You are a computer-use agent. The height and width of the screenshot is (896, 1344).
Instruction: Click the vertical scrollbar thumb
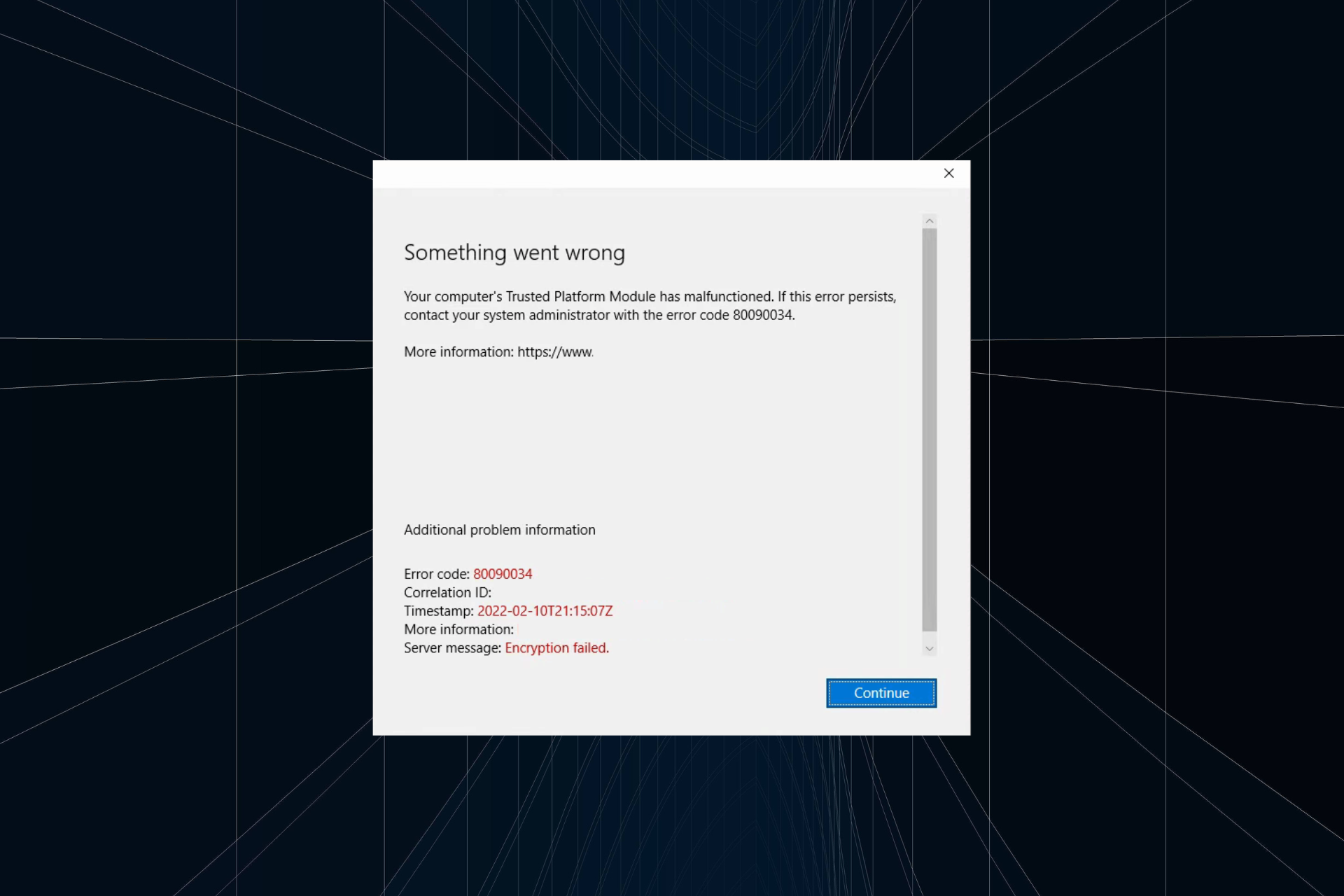[930, 430]
